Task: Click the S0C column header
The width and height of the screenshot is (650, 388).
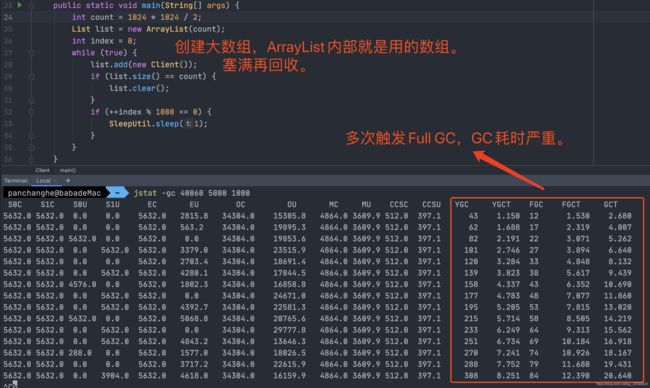Action: 15,204
